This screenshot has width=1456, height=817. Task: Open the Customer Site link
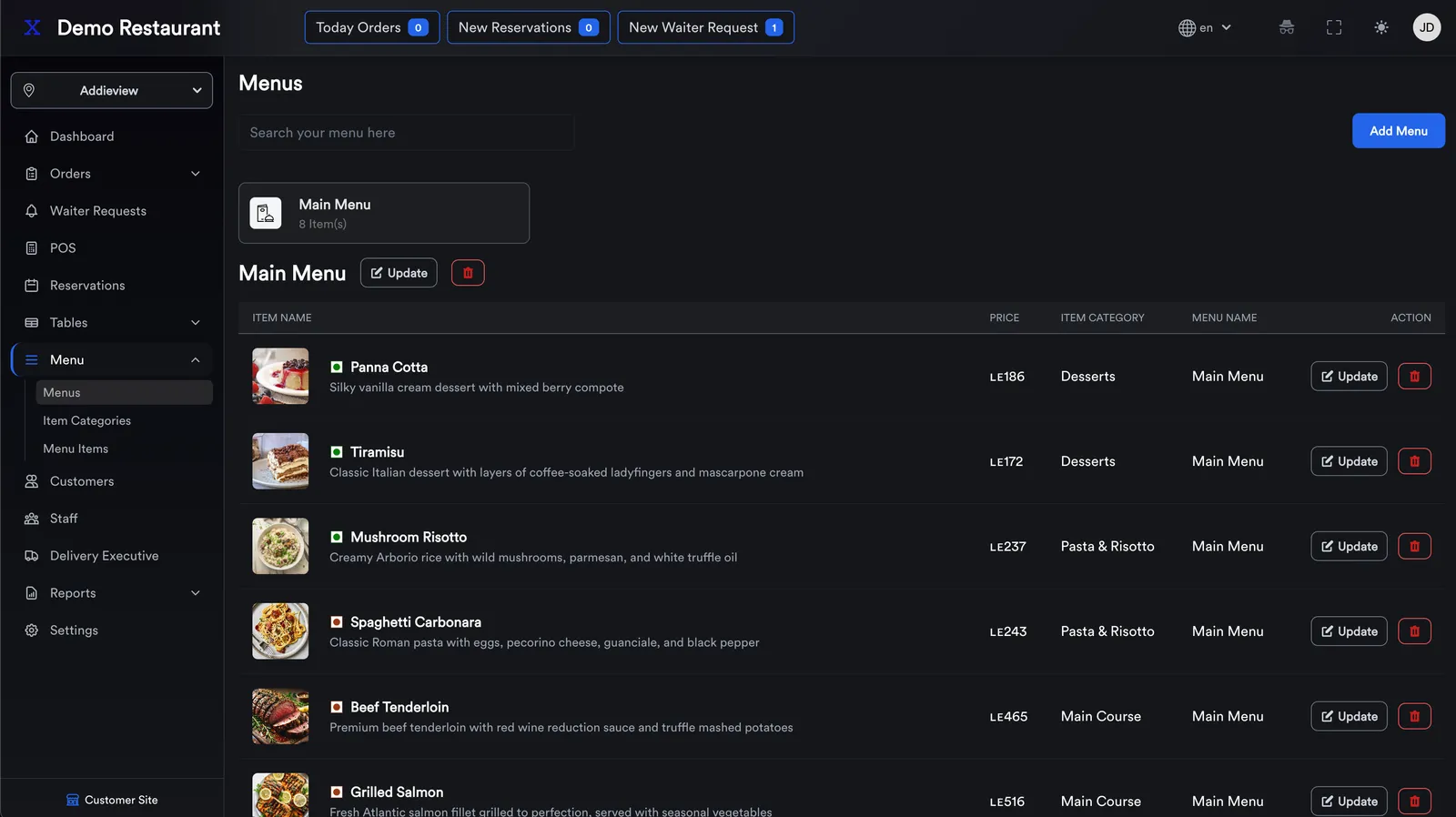pyautogui.click(x=112, y=800)
